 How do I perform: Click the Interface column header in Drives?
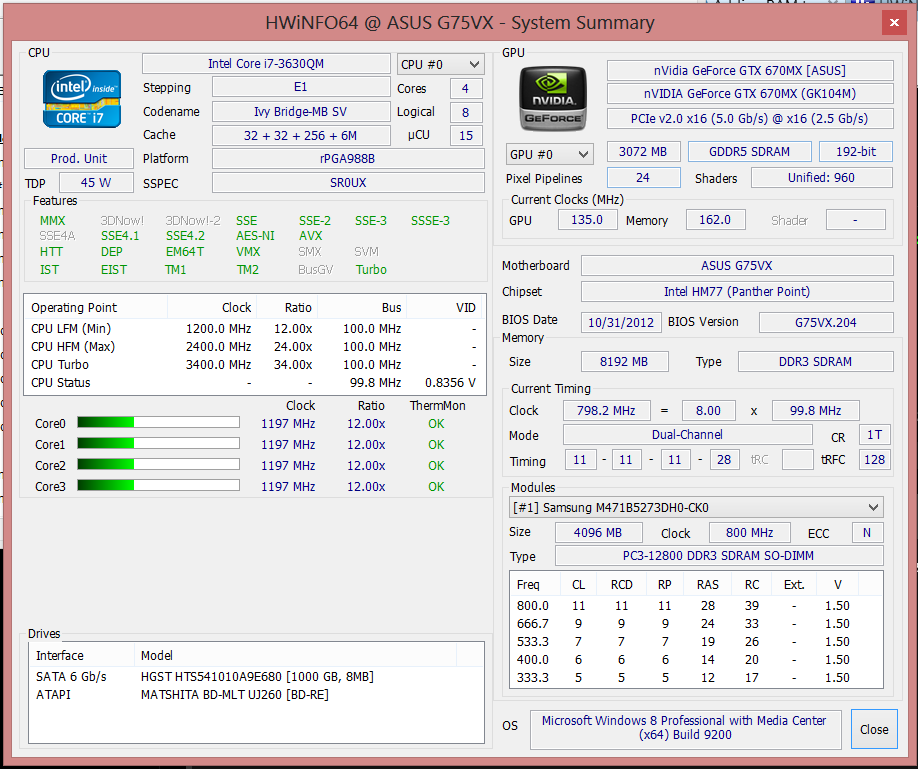tap(82, 655)
